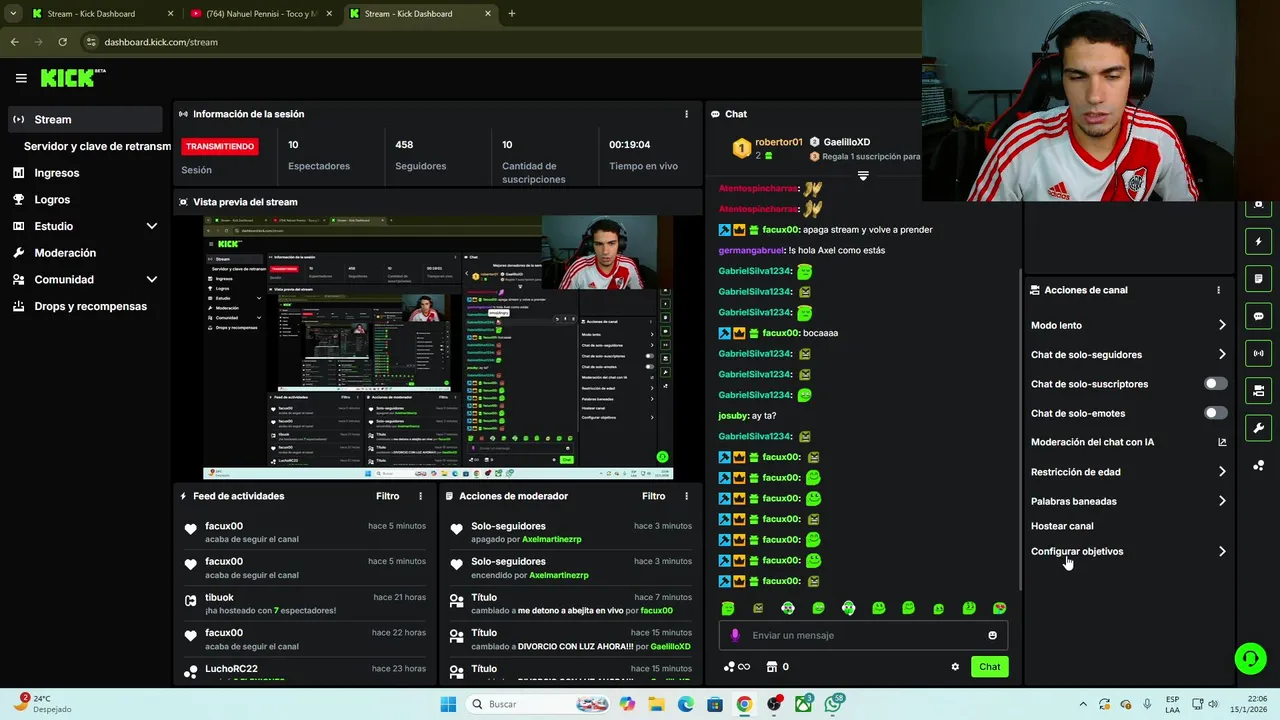Click the microphone icon in message box
Viewport: 1280px width, 720px height.
[x=735, y=635]
